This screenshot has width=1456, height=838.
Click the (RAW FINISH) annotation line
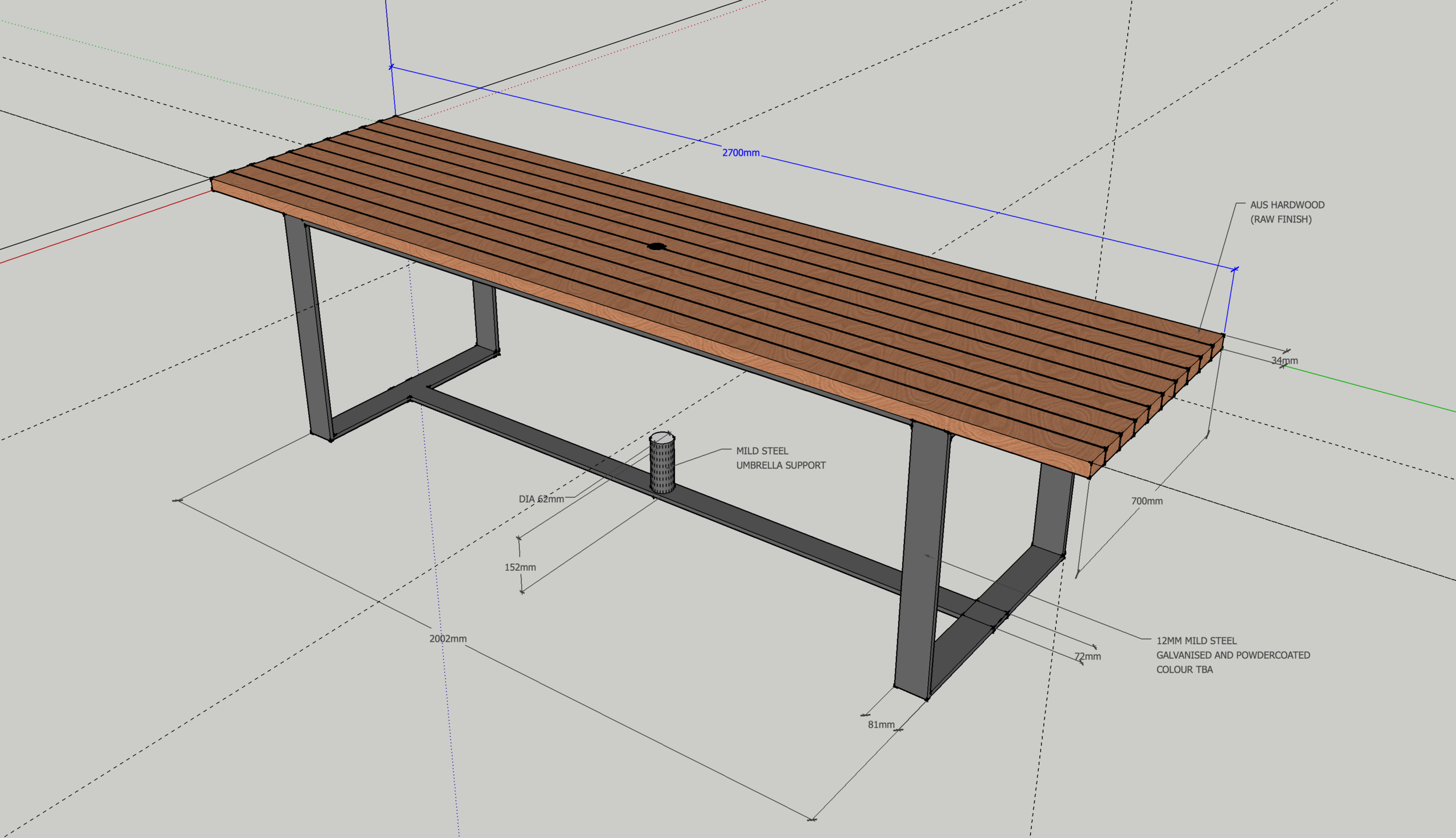pyautogui.click(x=1281, y=220)
